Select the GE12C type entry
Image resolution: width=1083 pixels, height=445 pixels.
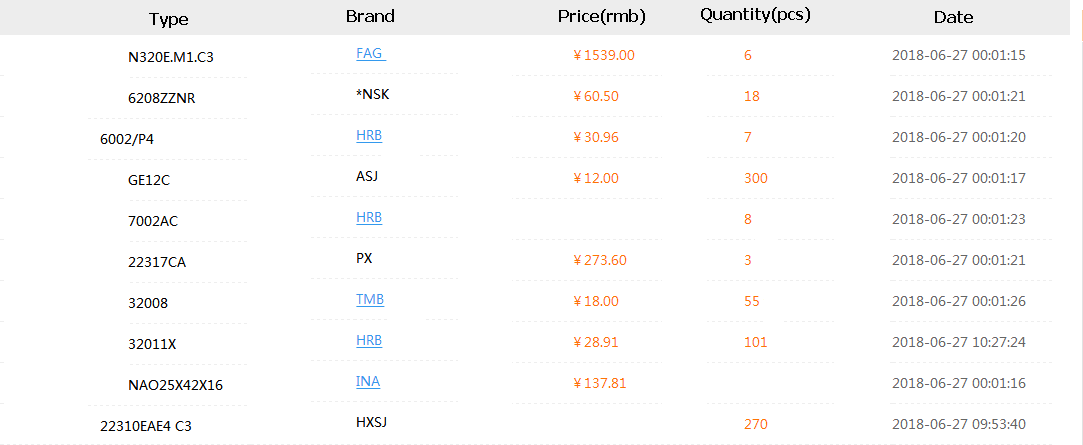coord(149,180)
